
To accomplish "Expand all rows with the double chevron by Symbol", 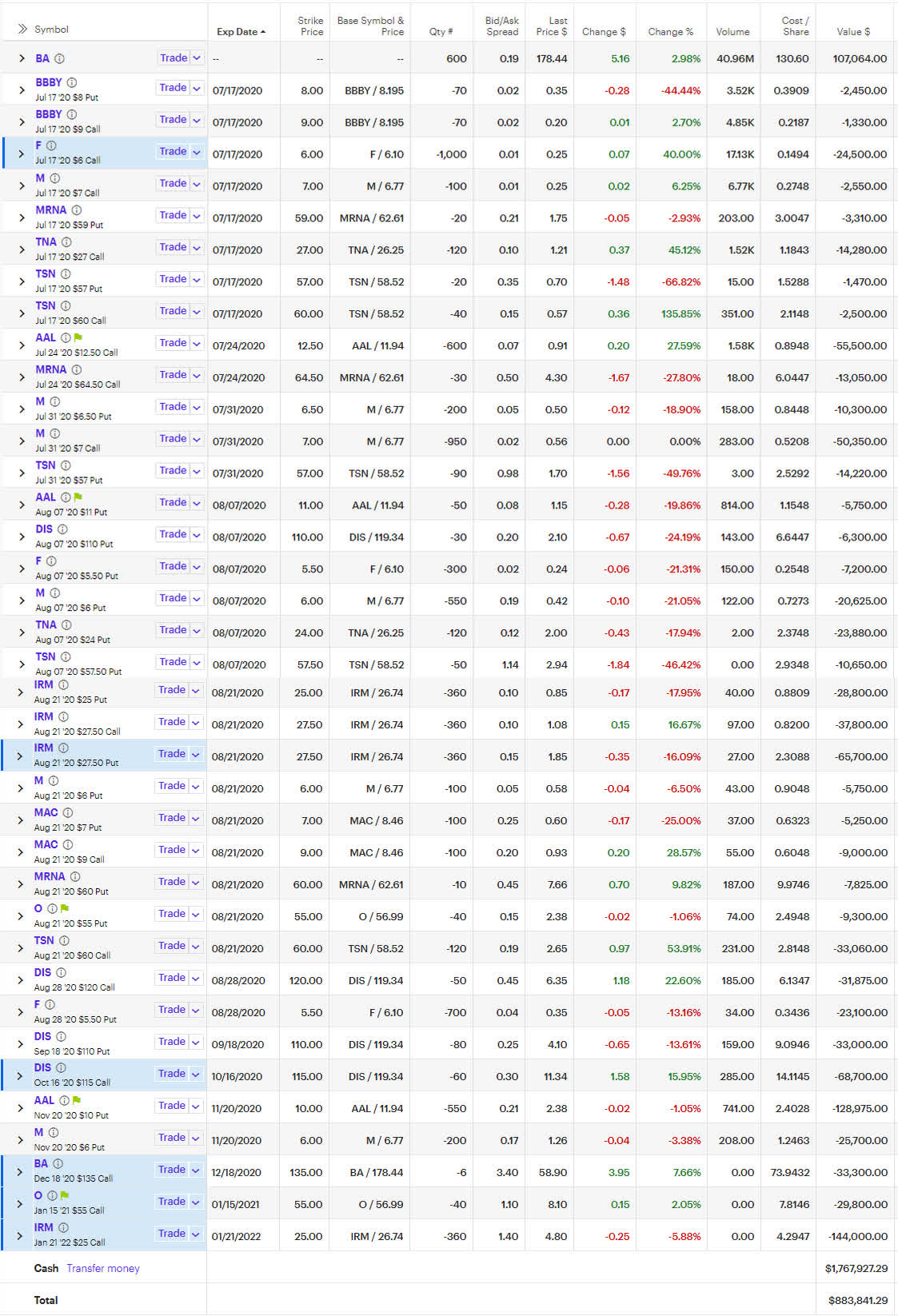I will (22, 29).
